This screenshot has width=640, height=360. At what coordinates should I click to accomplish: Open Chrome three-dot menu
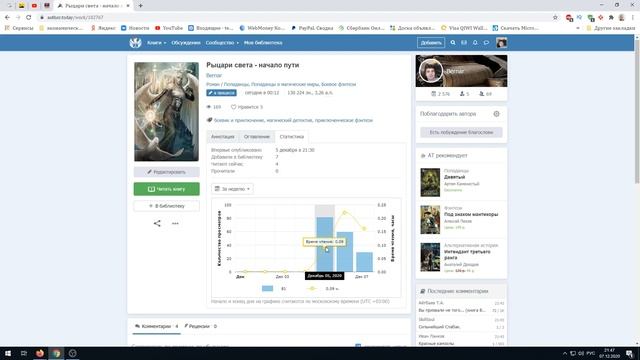(633, 18)
